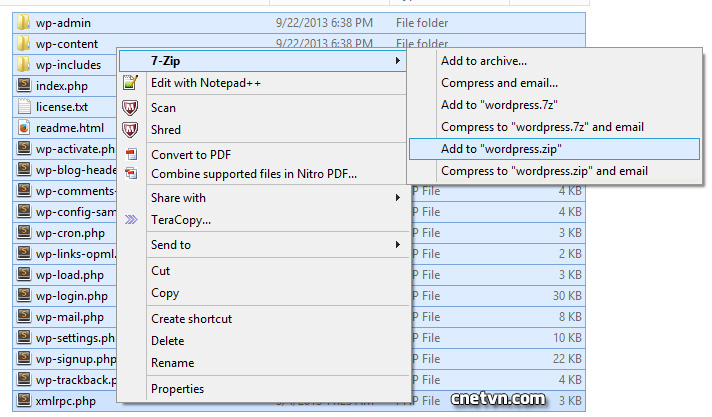Viewport: 712px width, 417px height.
Task: Click the 10 KB size cell
Action: [x=567, y=338]
